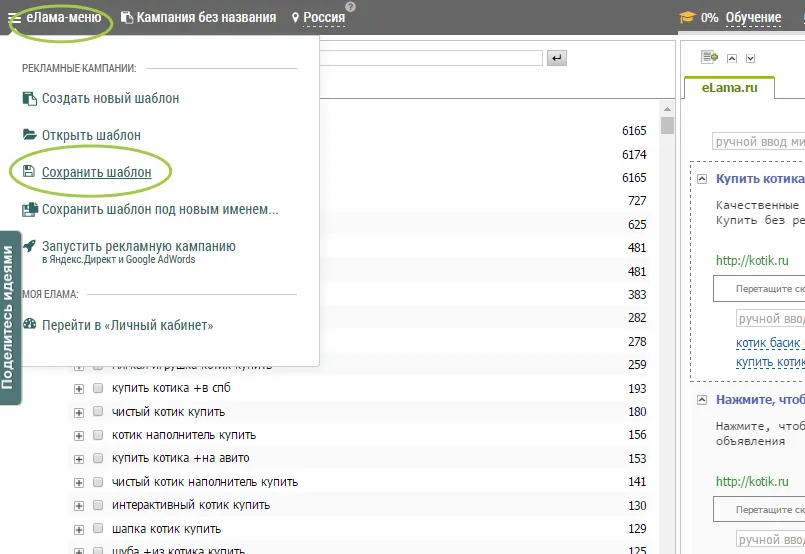Open the Обучение training link
805x554 pixels.
[753, 17]
